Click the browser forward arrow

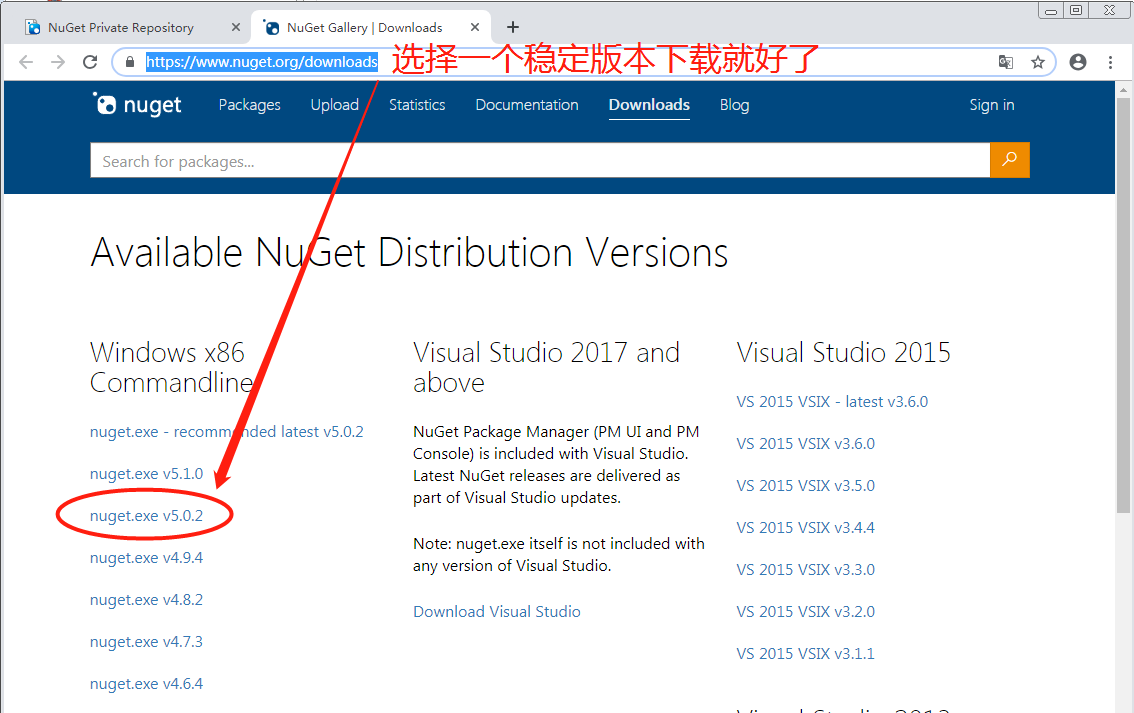point(58,62)
